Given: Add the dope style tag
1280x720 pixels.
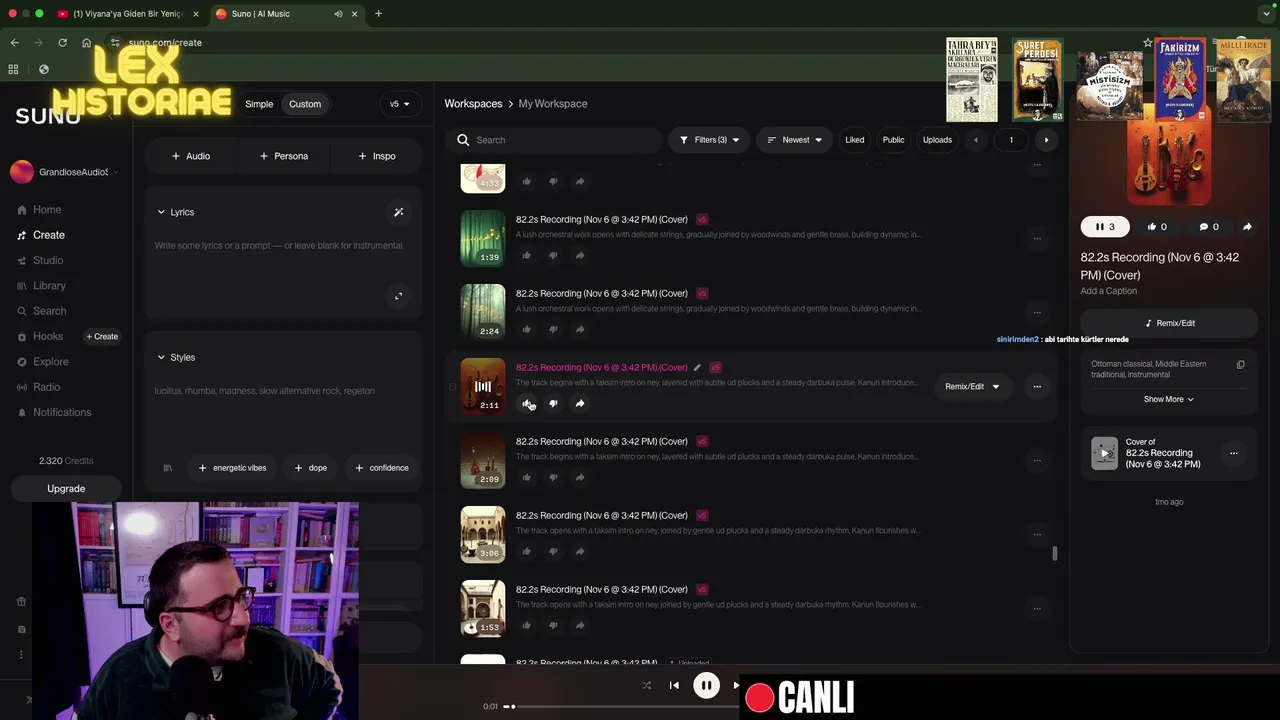Looking at the screenshot, I should pos(311,468).
